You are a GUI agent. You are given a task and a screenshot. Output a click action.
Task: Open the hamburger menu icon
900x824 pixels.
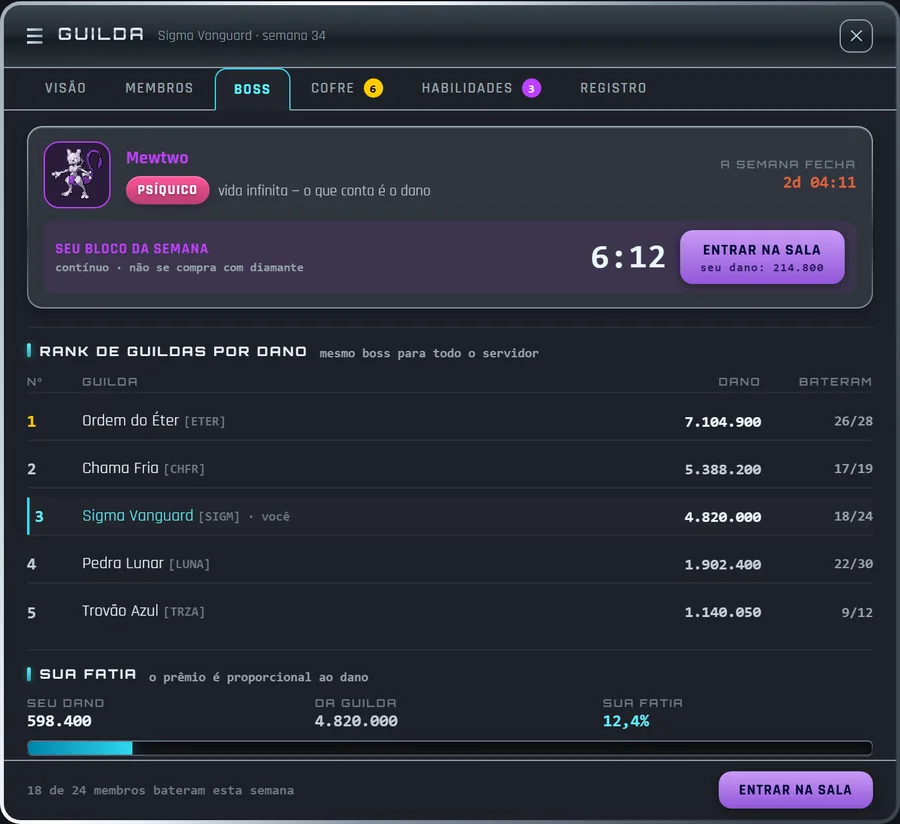34,36
